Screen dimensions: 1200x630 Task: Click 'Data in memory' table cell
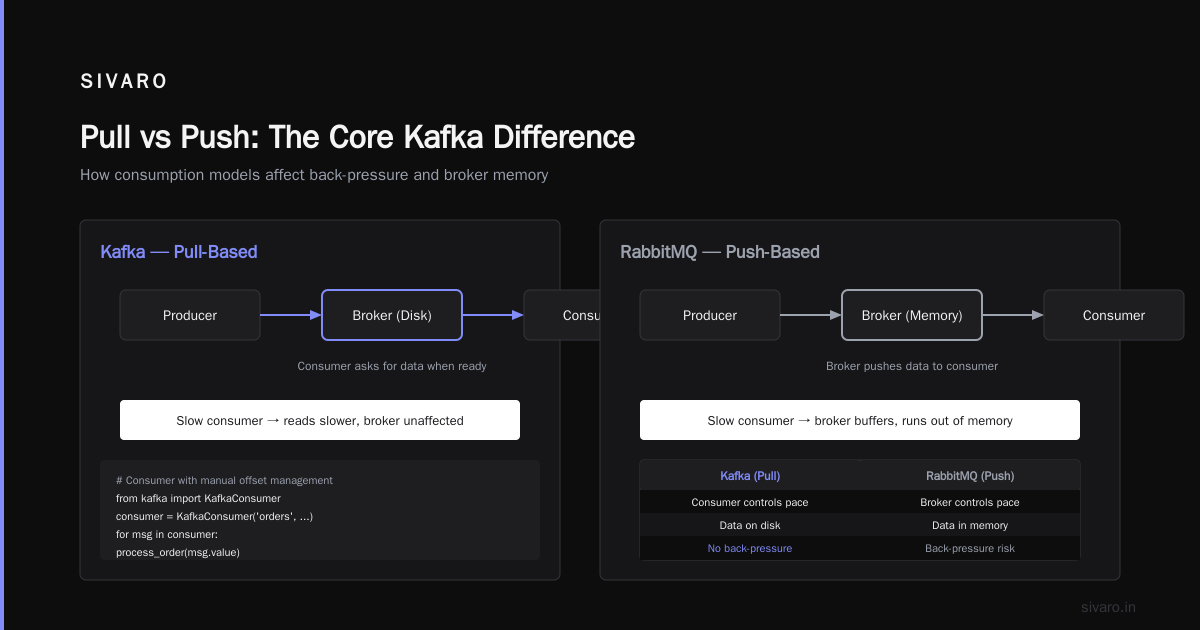pos(970,525)
